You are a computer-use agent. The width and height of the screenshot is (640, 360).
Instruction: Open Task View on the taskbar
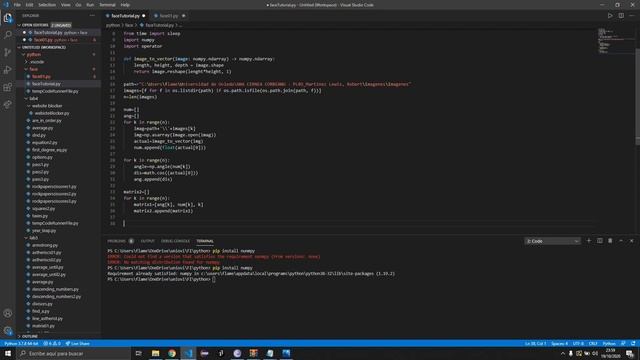tap(139, 353)
